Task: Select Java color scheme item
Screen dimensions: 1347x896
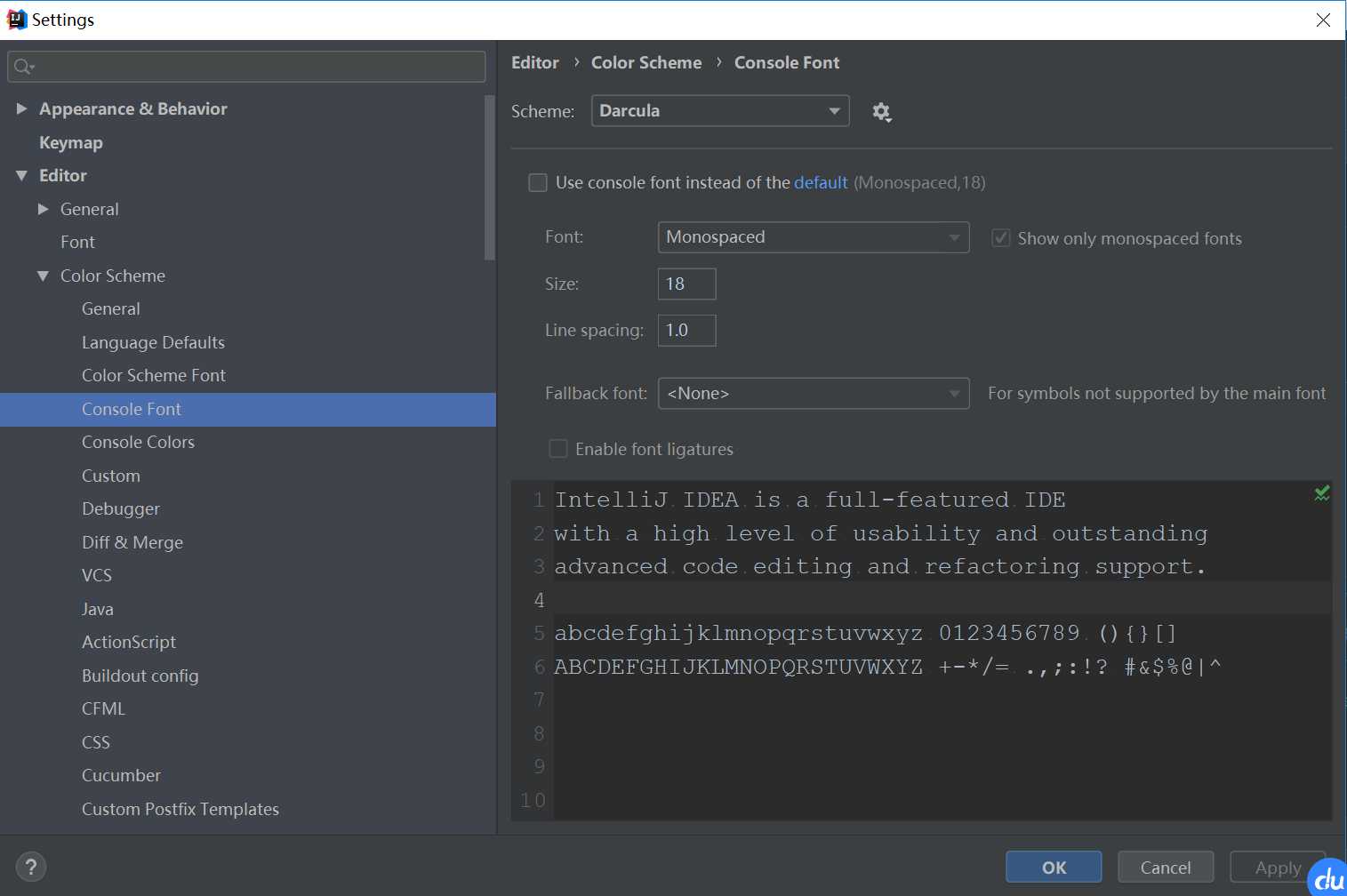Action: (x=98, y=609)
